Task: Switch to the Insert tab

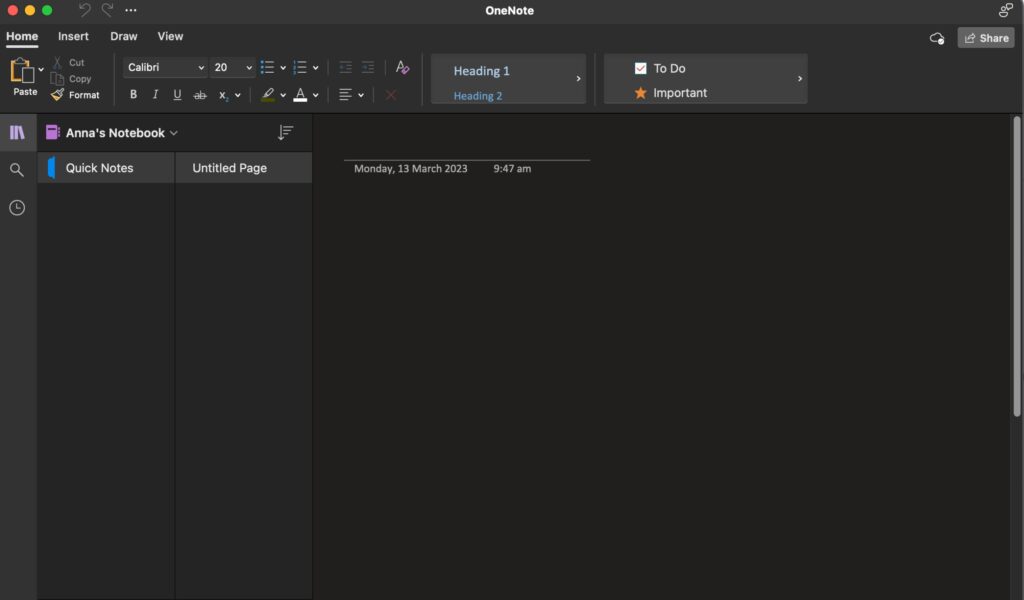Action: (x=73, y=37)
